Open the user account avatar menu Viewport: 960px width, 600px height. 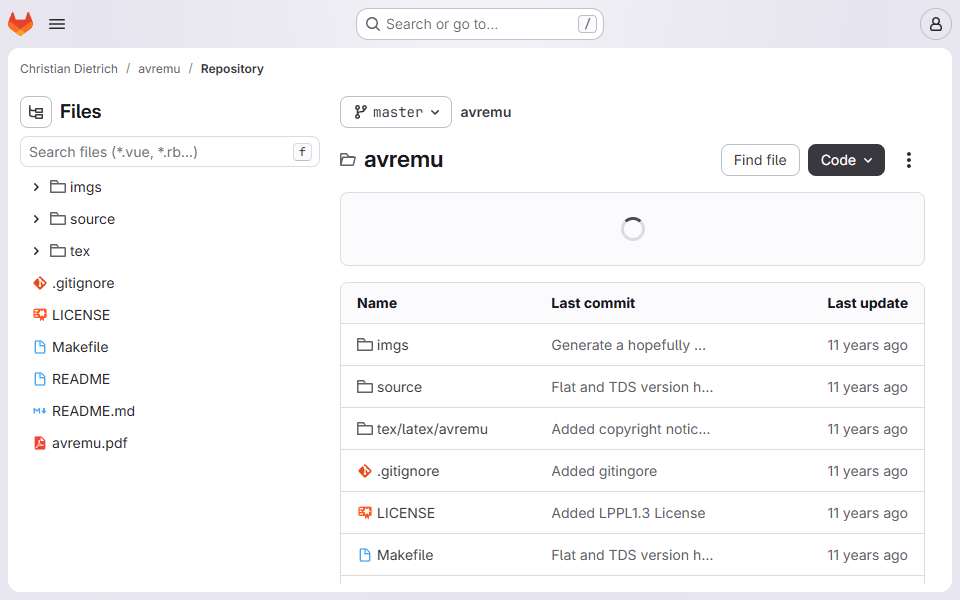(936, 24)
